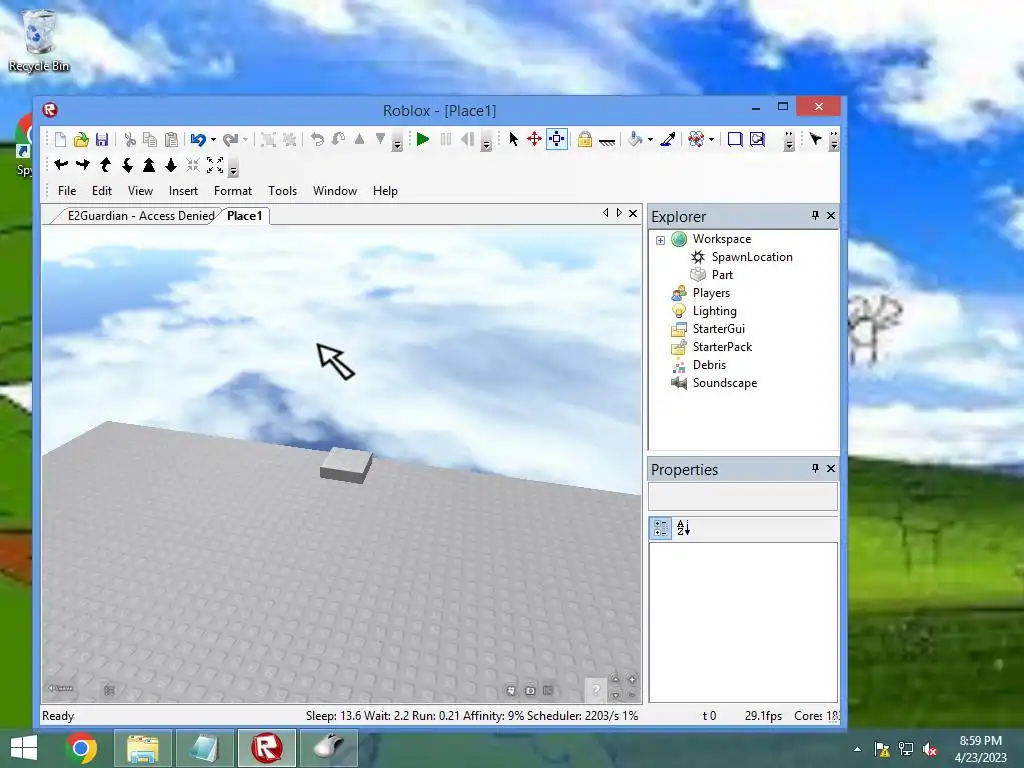Screen dimensions: 1024x768
Task: Pan the camera left with the curved arrow
Action: (61, 165)
